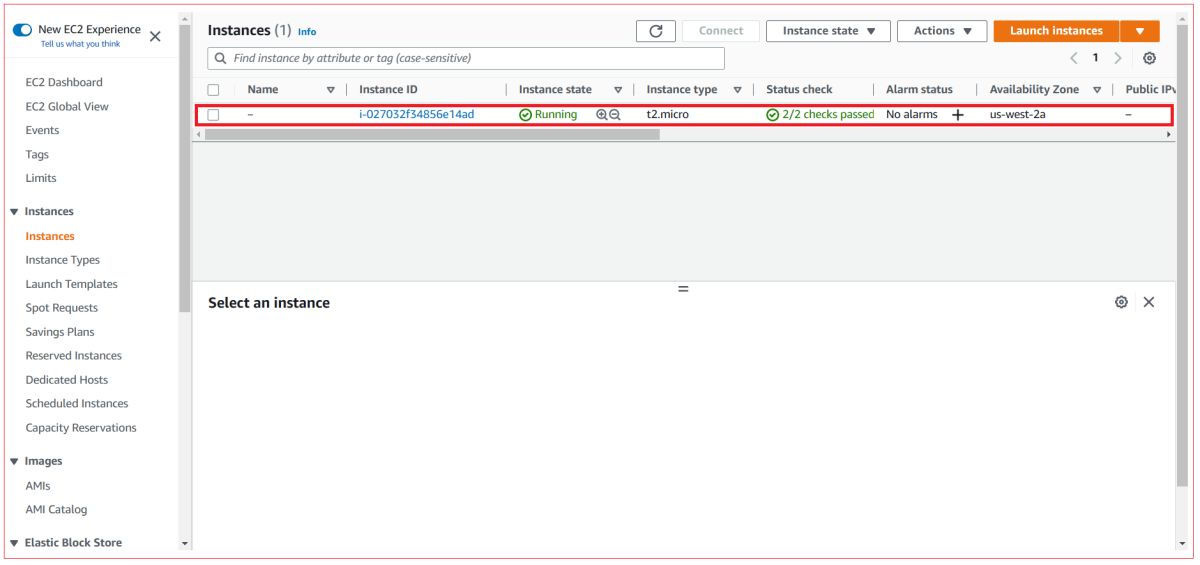Screen dimensions: 1200x565
Task: Open AMIs page
Action: coord(38,487)
